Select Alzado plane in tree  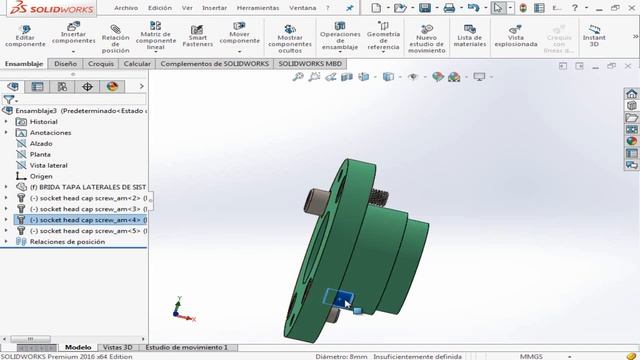coord(41,144)
